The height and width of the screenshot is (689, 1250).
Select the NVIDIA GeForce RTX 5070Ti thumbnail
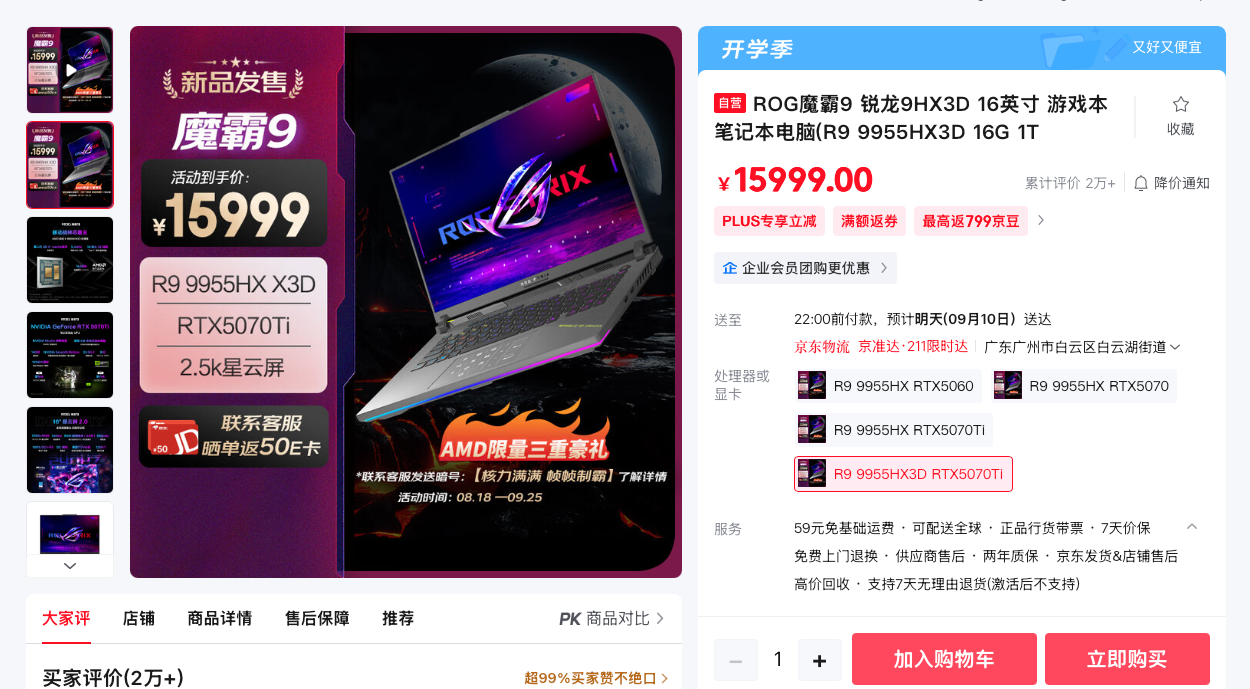coord(70,355)
